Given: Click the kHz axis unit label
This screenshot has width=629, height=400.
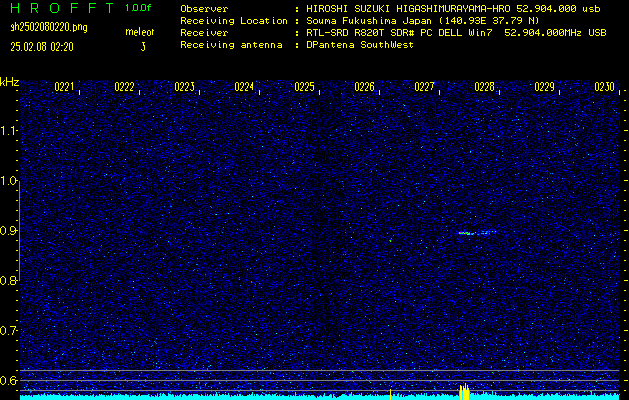Looking at the screenshot, I should (x=10, y=81).
